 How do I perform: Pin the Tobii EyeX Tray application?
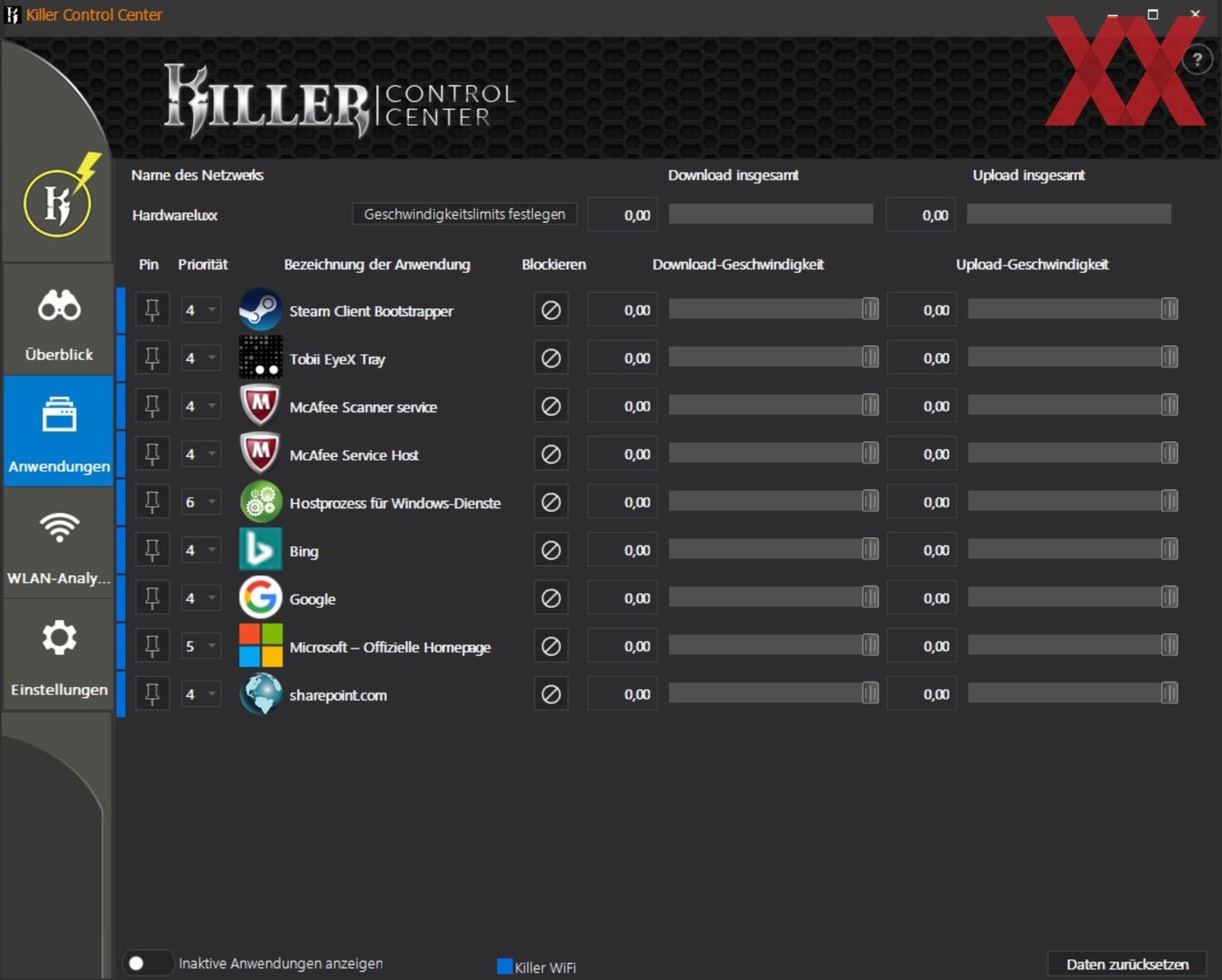tap(152, 358)
